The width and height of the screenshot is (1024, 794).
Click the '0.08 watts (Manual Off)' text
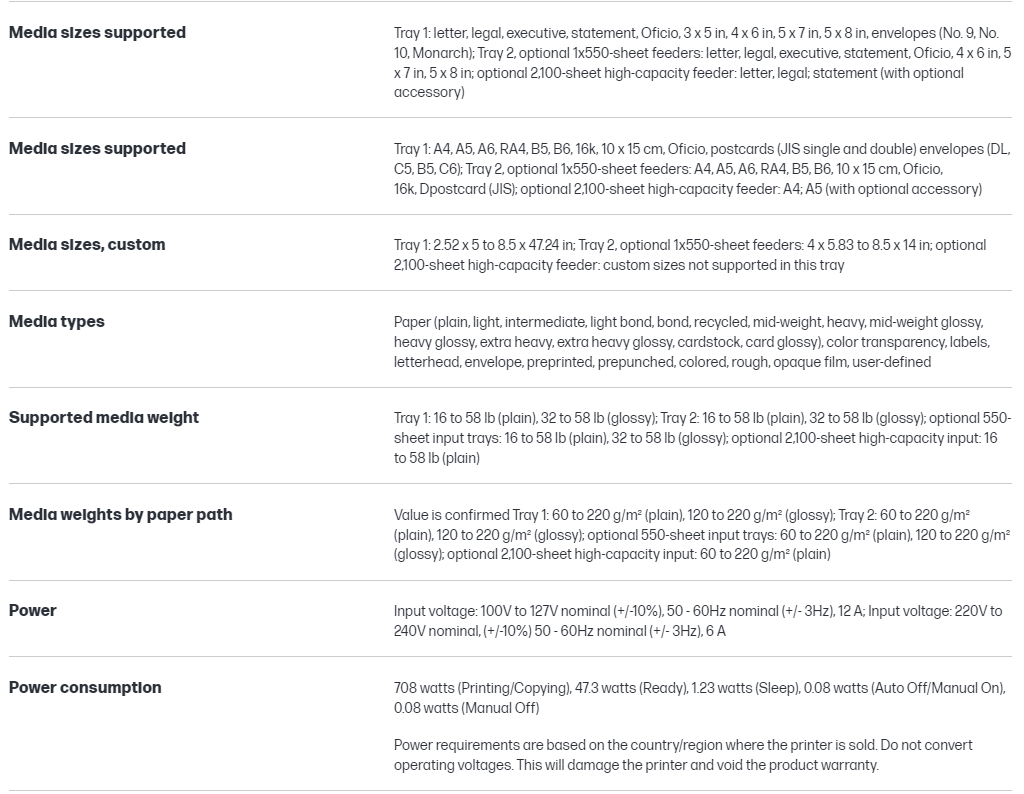coord(466,708)
